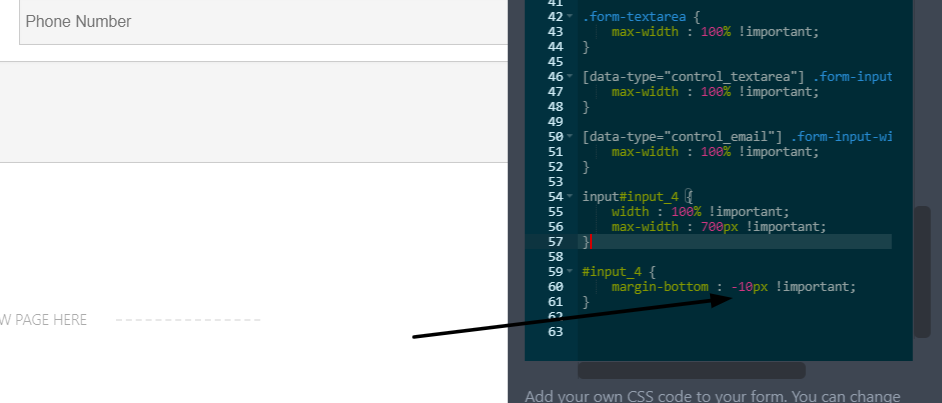Place cursor on width property at line 55
Image resolution: width=942 pixels, height=403 pixels.
point(629,212)
